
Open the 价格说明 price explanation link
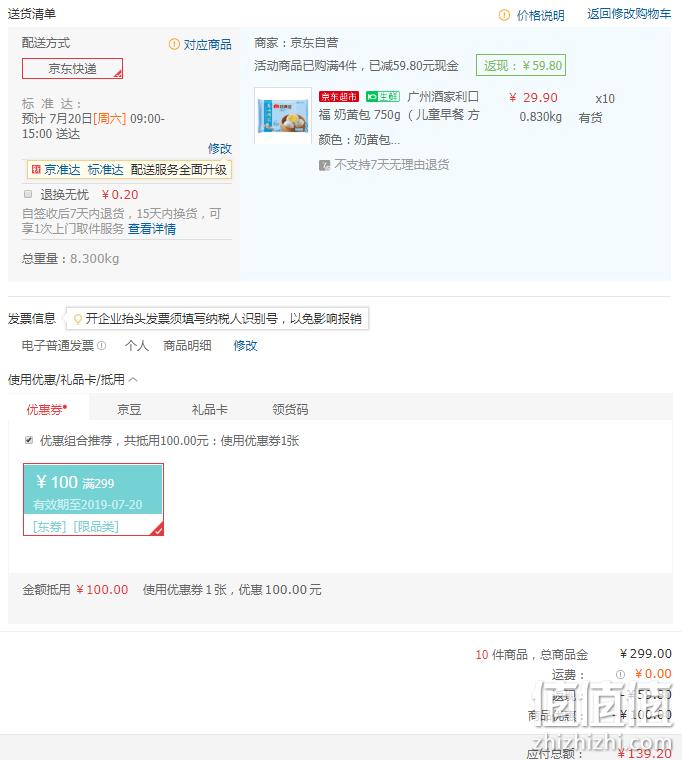pos(540,16)
